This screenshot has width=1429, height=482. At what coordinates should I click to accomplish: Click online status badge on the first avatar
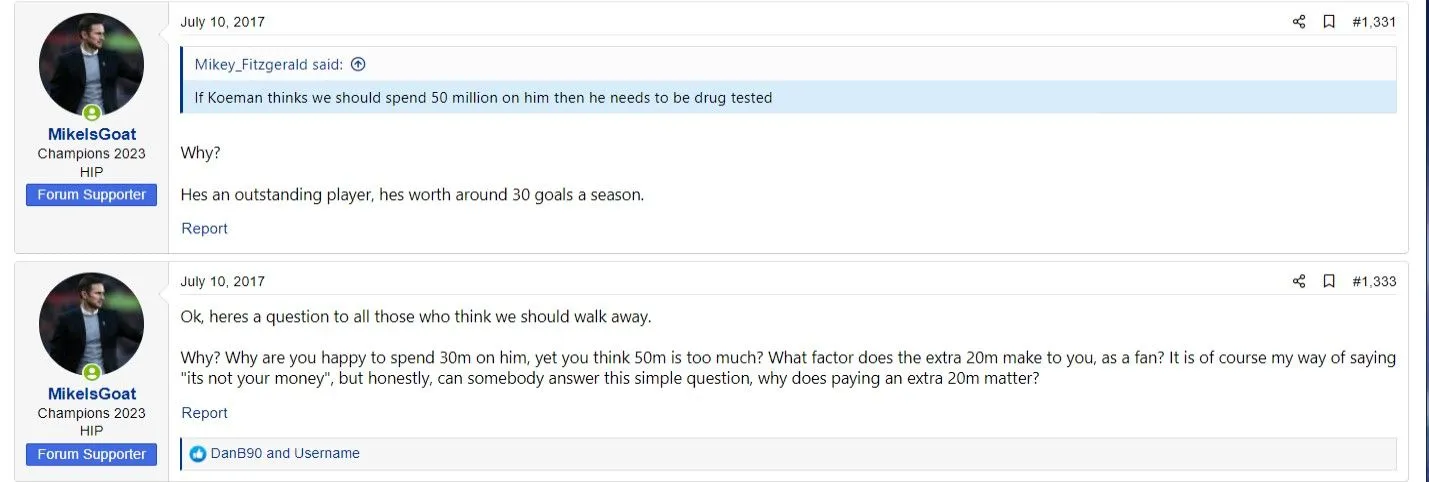[92, 113]
